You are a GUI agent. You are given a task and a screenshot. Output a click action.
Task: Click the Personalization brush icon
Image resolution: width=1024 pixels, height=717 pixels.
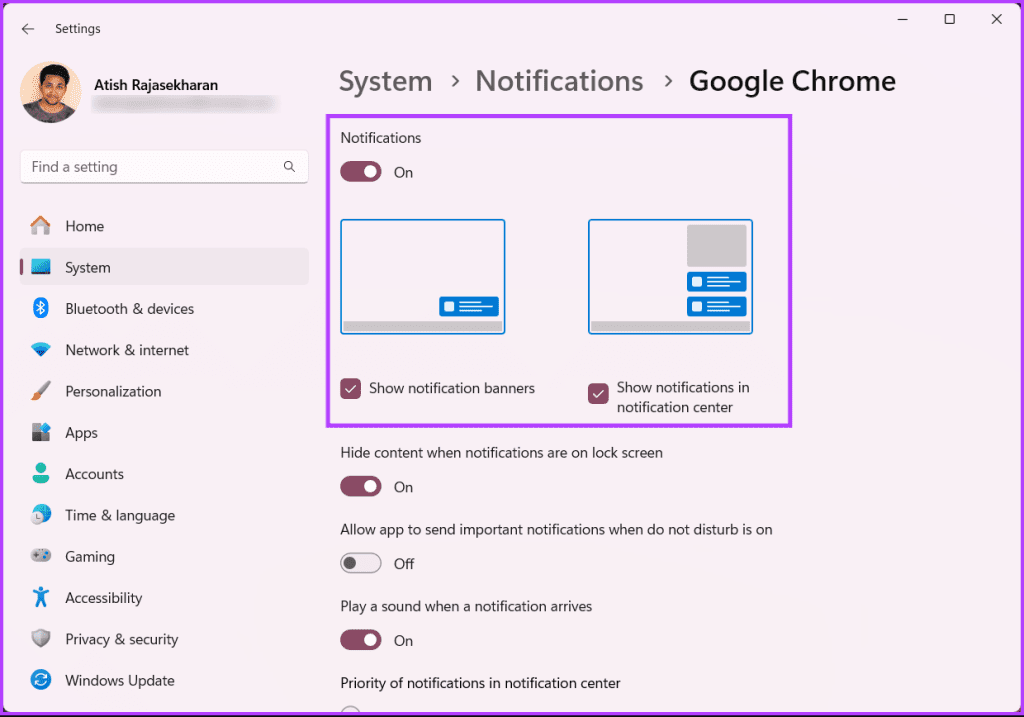40,391
